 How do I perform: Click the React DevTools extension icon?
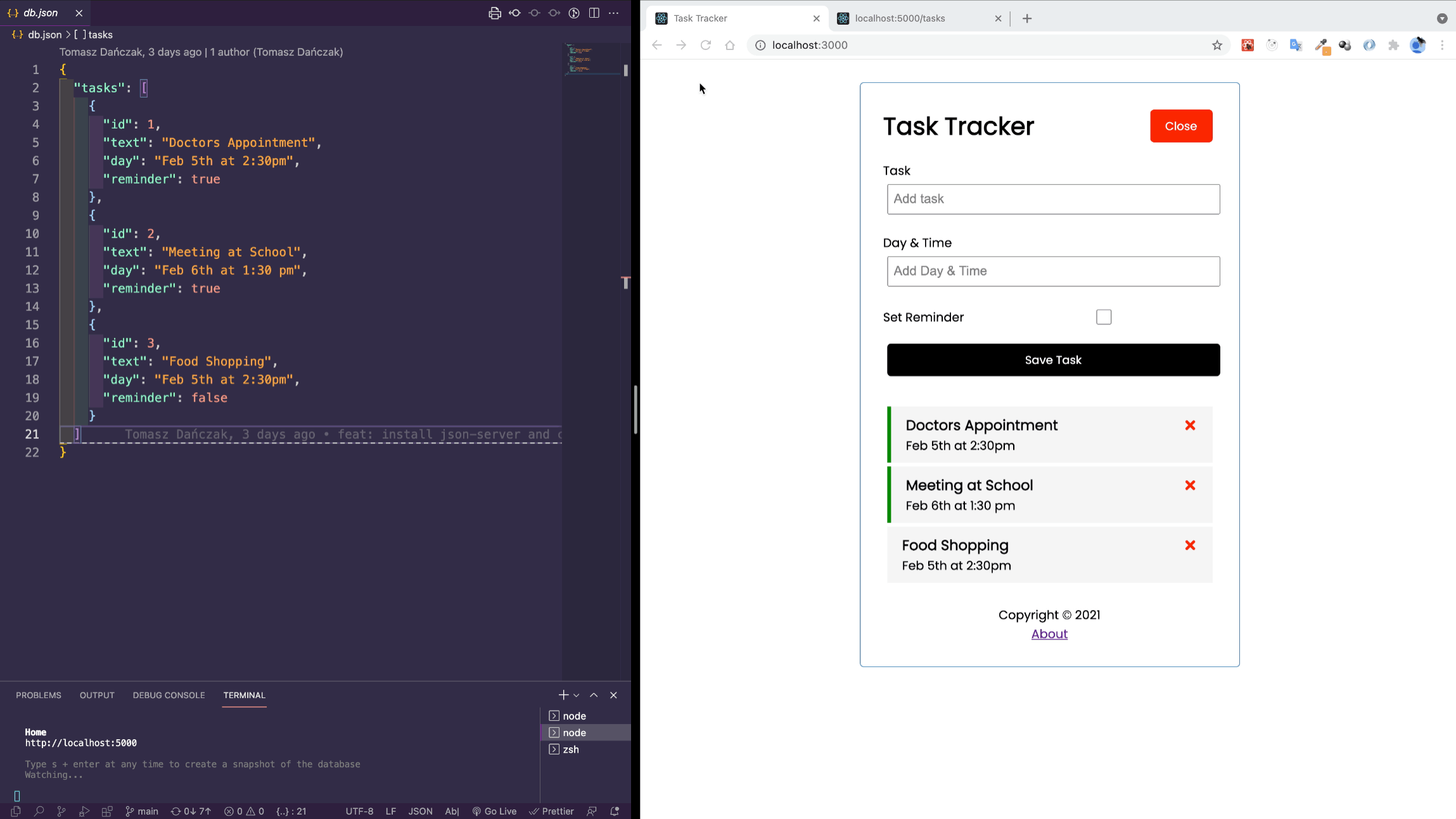point(1247,45)
